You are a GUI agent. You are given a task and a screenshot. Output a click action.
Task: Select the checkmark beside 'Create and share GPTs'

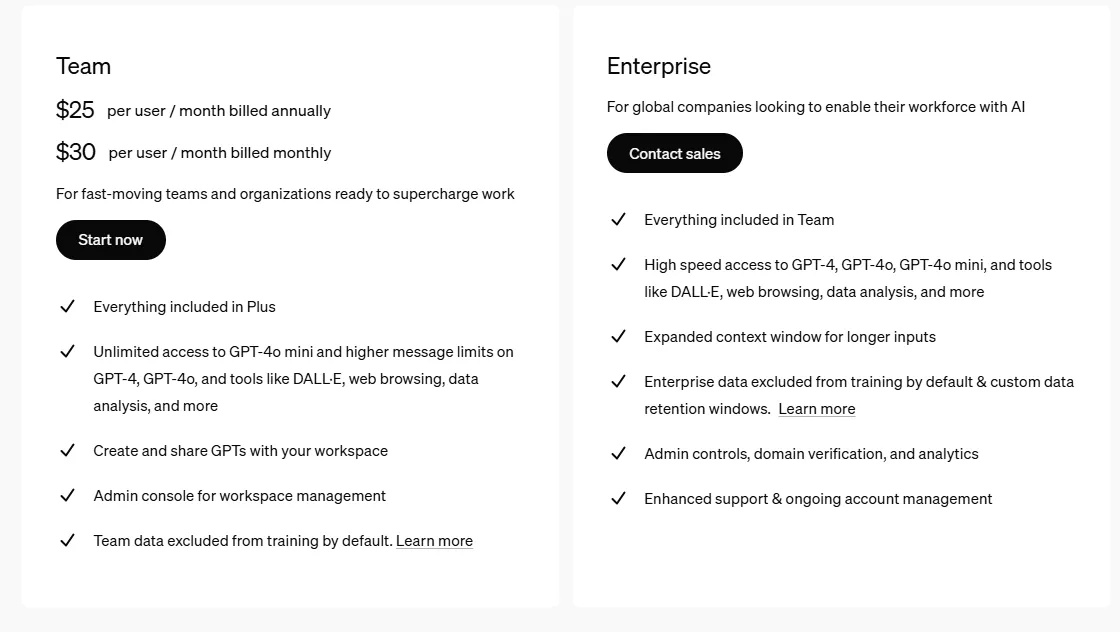pyautogui.click(x=68, y=450)
